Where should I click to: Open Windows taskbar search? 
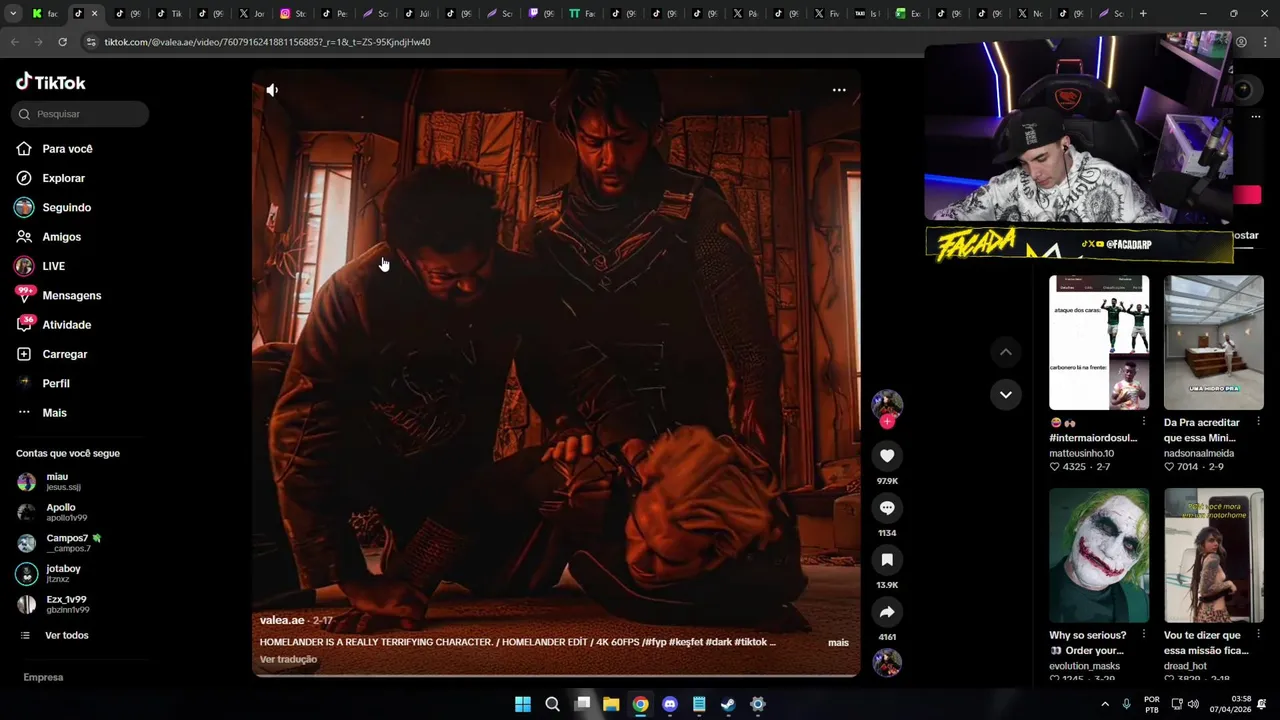(x=552, y=704)
